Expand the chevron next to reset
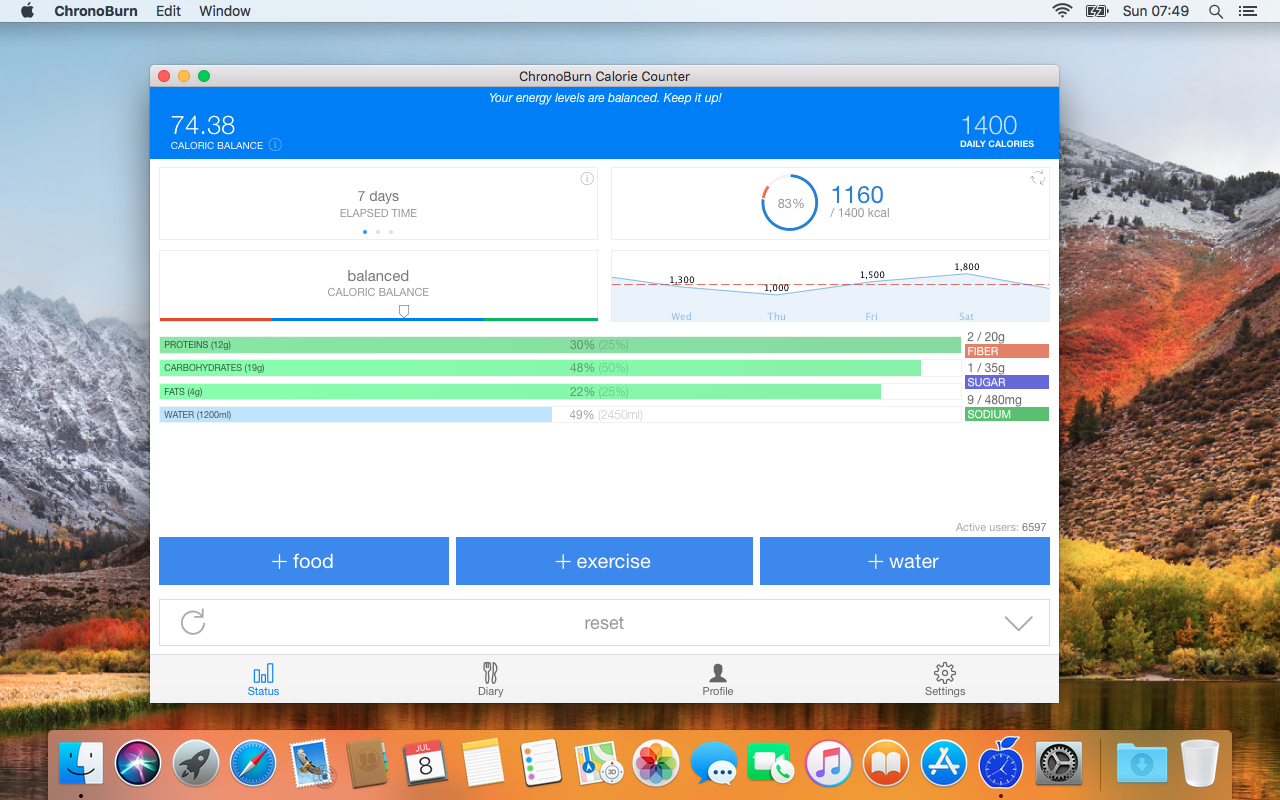The image size is (1280, 800). coord(1018,623)
